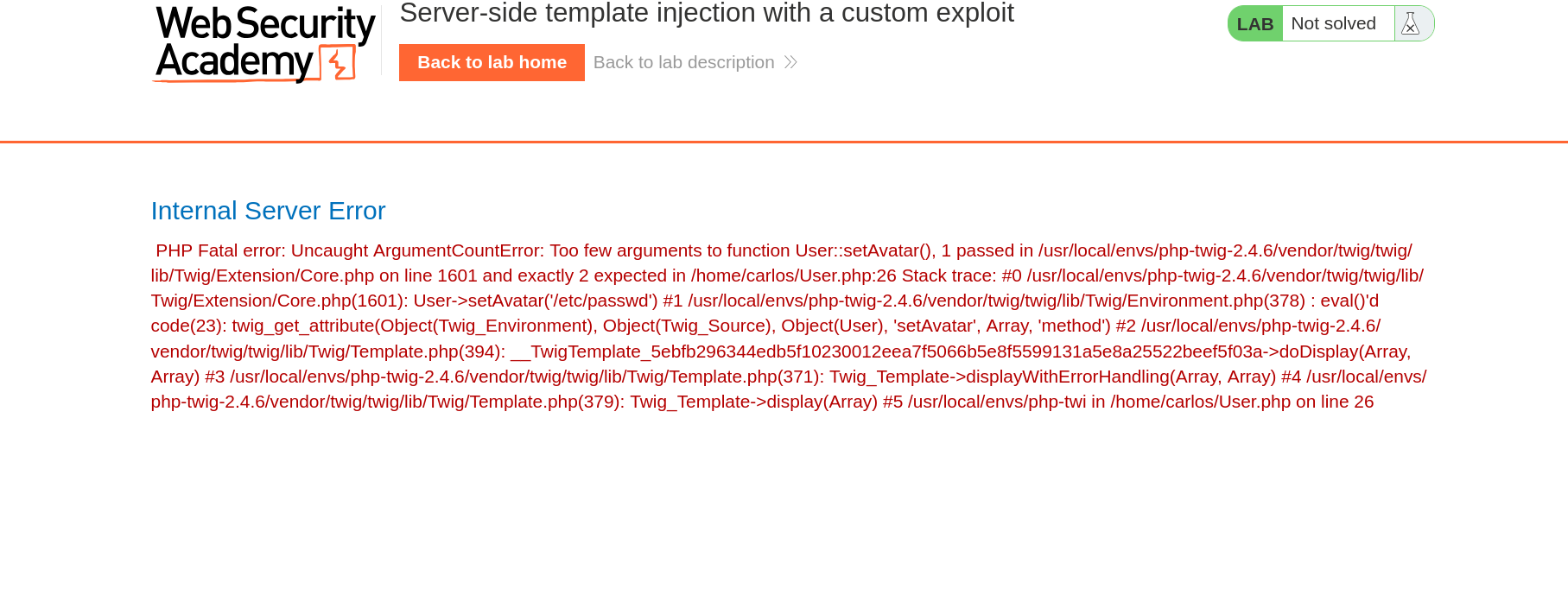Click 'Twig_Template->display(Array)' text
Screen dimensions: 1568x589
(753, 402)
